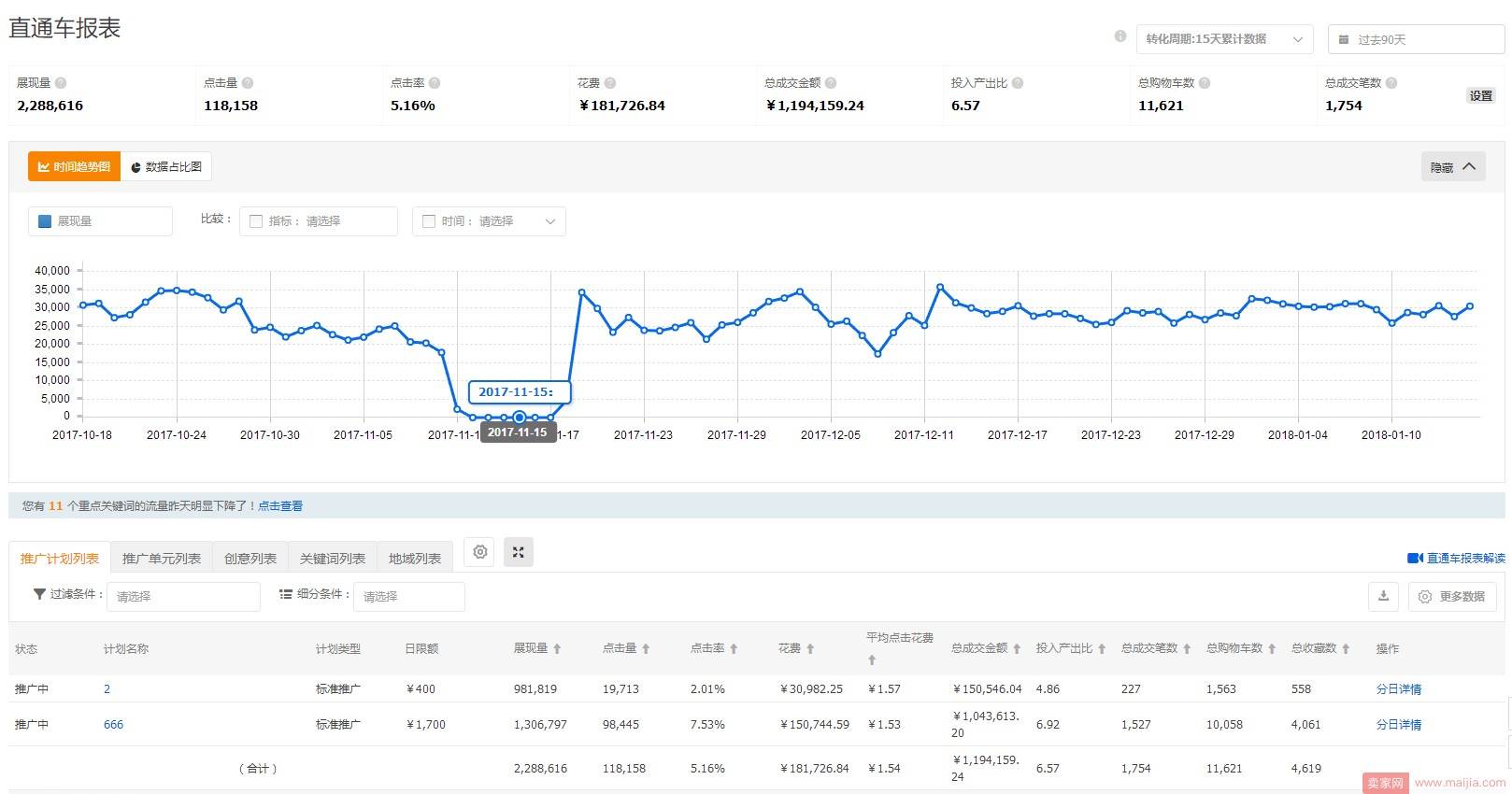Screen dimensions: 1512x794
Task: Select 创意列表 tab
Action: (250, 558)
